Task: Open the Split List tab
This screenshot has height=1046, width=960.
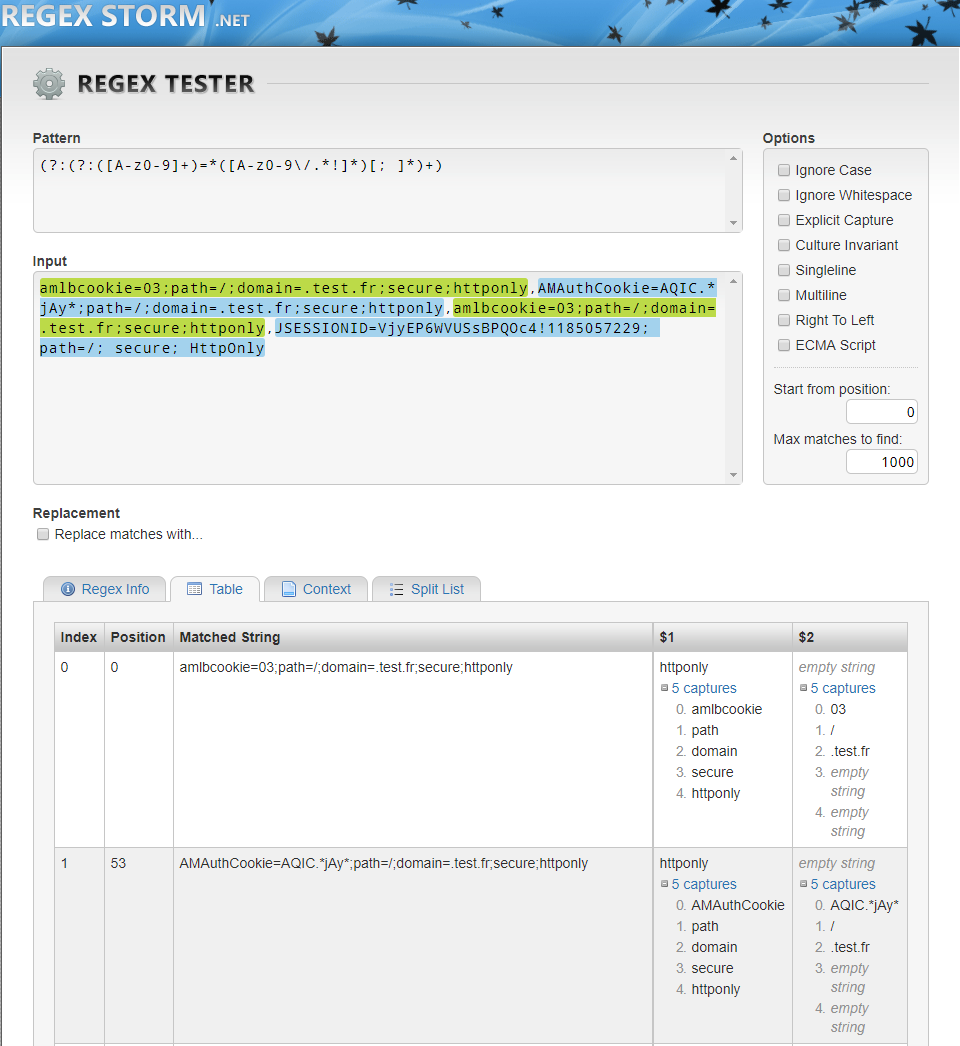Action: pos(426,589)
